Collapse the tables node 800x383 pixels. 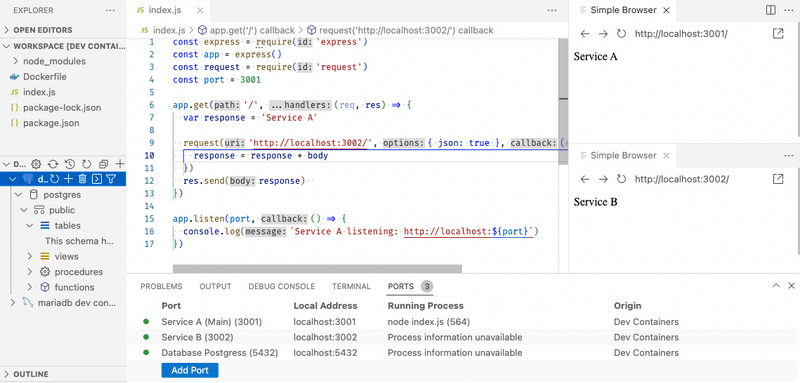click(x=30, y=225)
